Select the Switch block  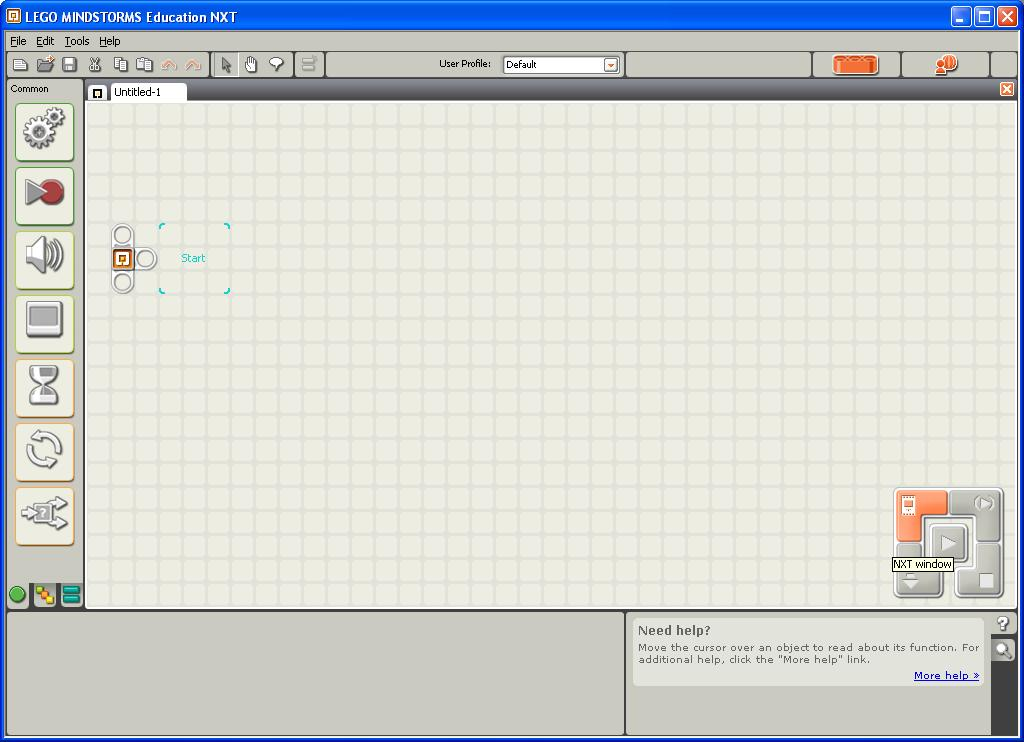click(44, 516)
